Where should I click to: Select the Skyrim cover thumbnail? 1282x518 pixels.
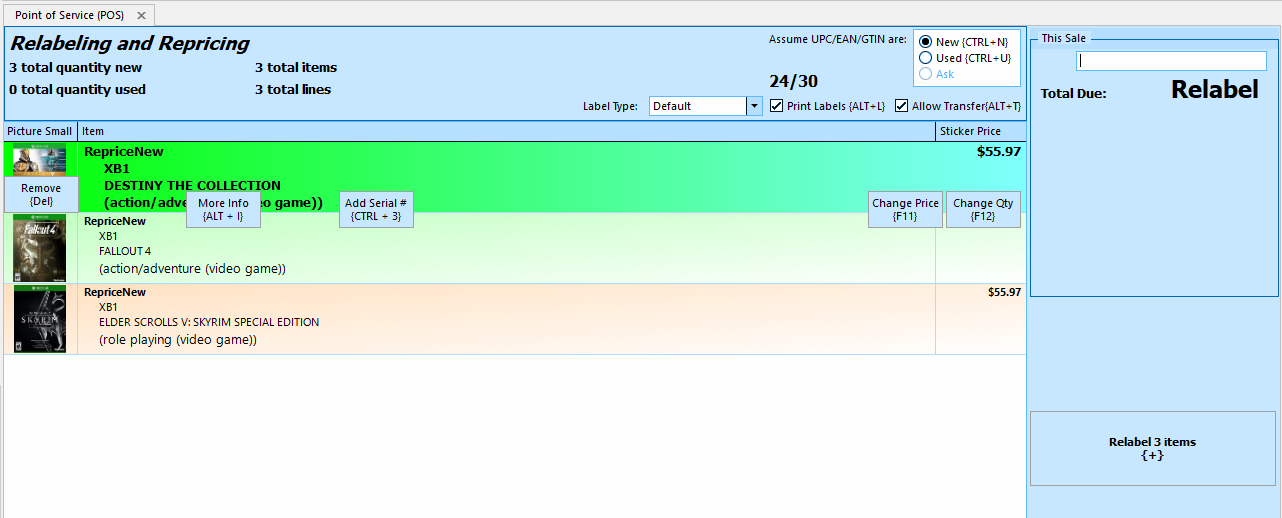click(x=40, y=319)
